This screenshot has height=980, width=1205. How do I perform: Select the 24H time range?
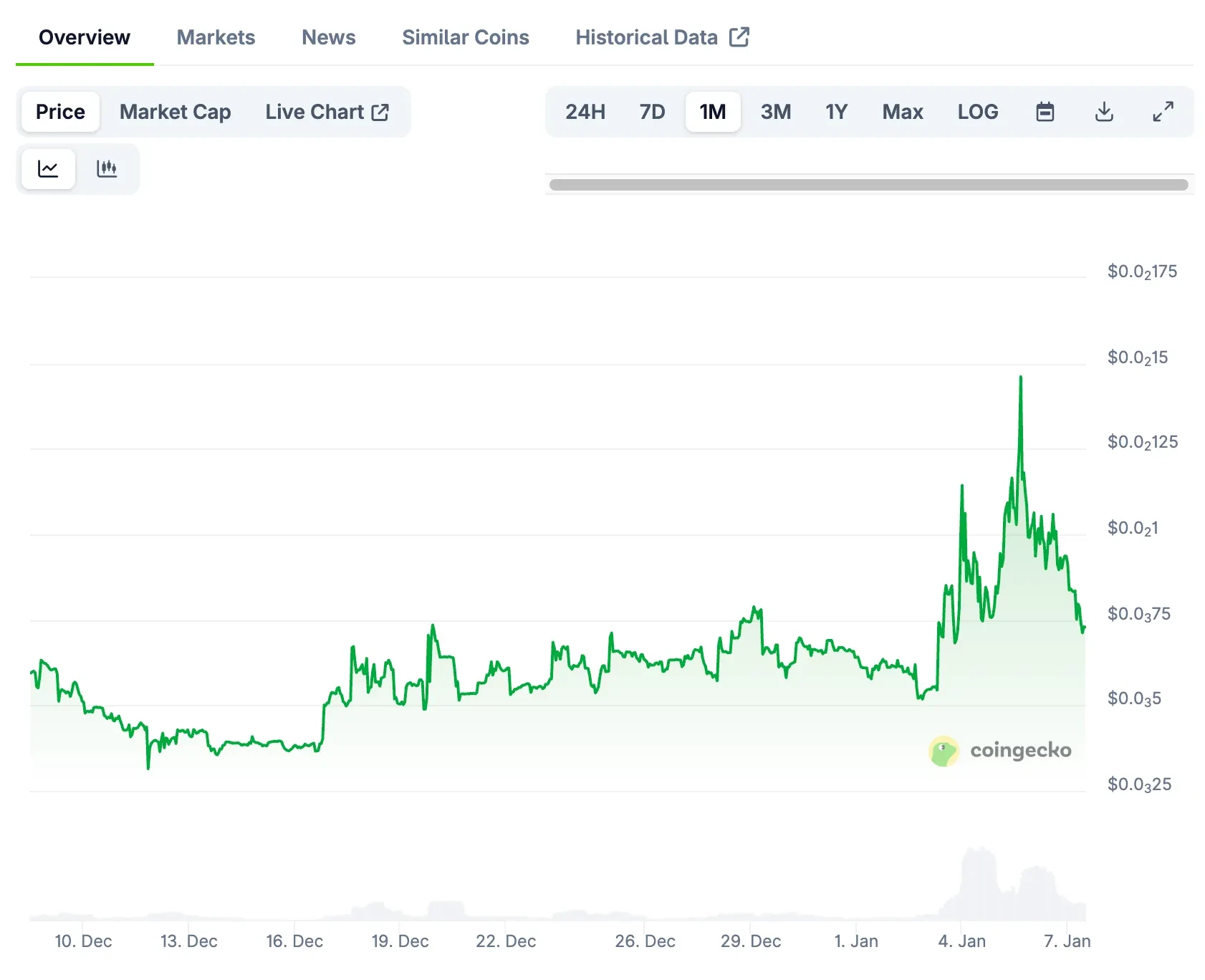(x=585, y=112)
